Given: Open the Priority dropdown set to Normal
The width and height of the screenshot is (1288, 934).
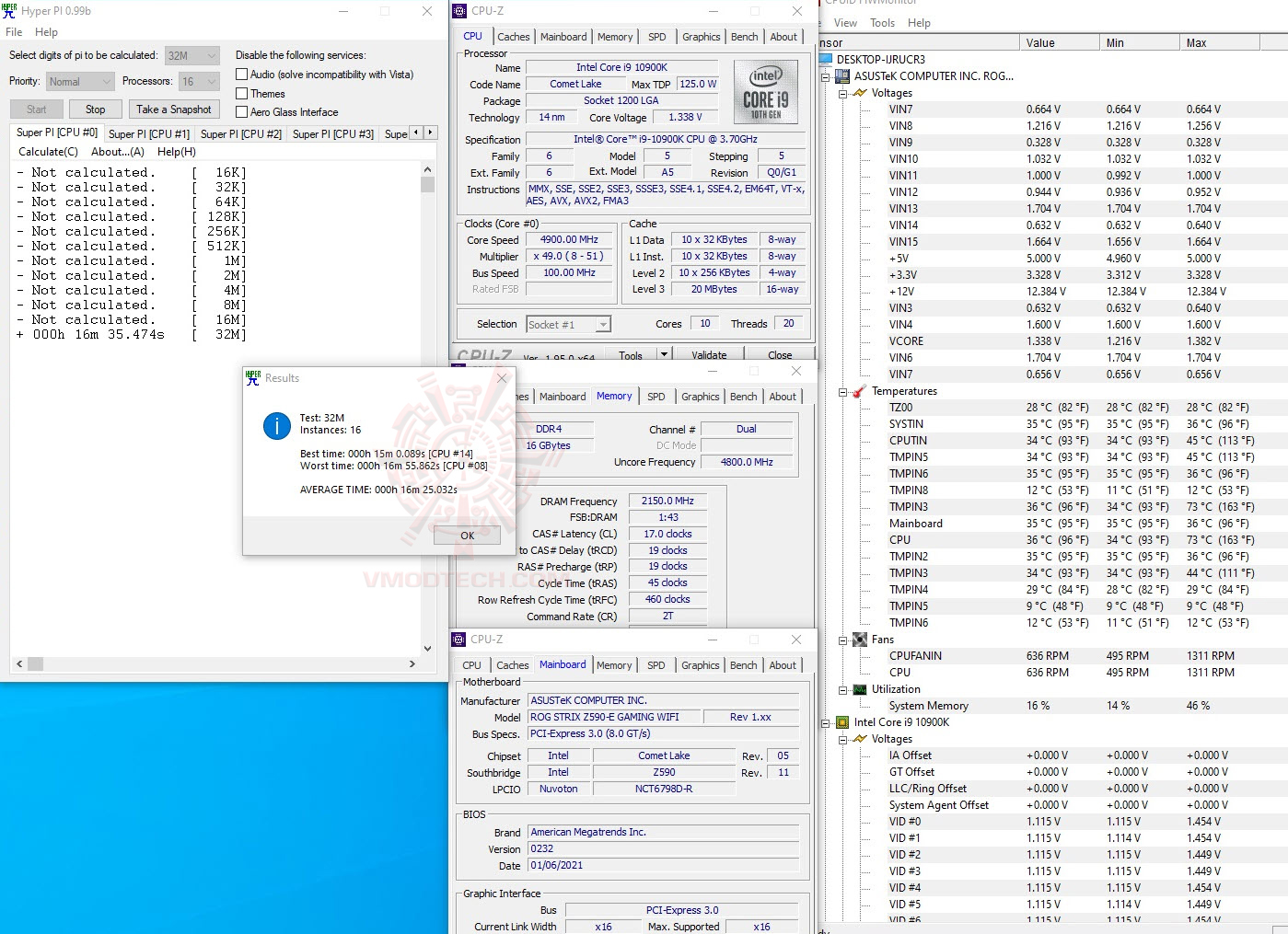Looking at the screenshot, I should click(x=80, y=82).
